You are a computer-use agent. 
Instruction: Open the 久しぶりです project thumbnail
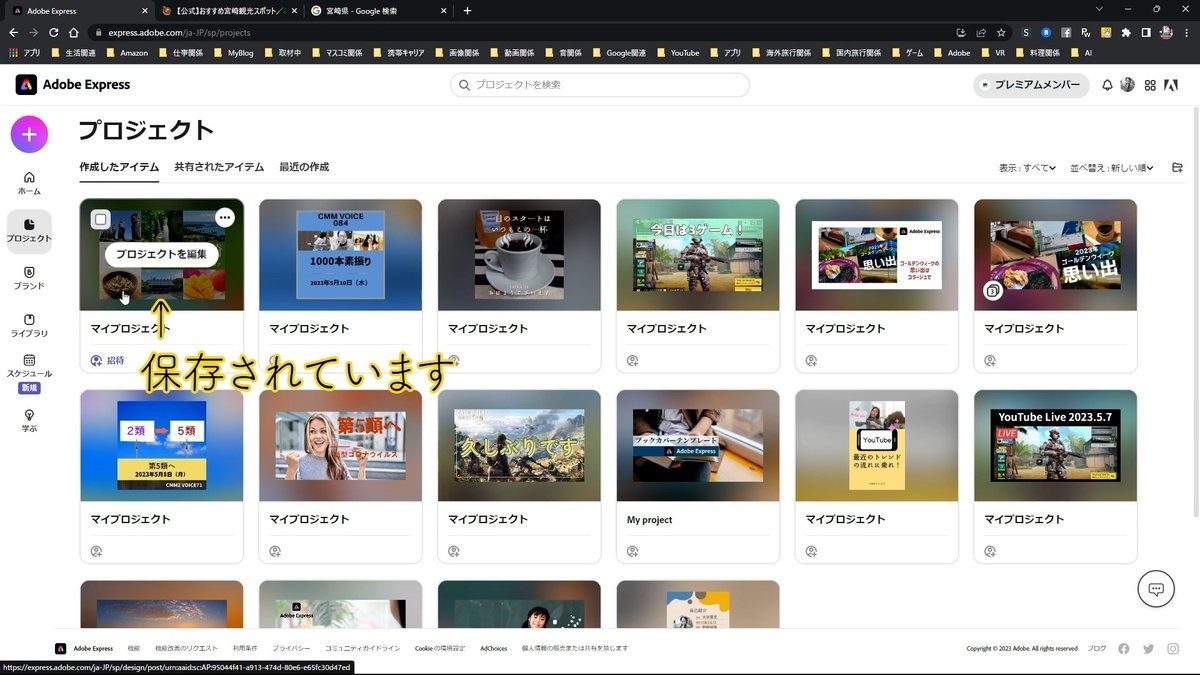519,445
